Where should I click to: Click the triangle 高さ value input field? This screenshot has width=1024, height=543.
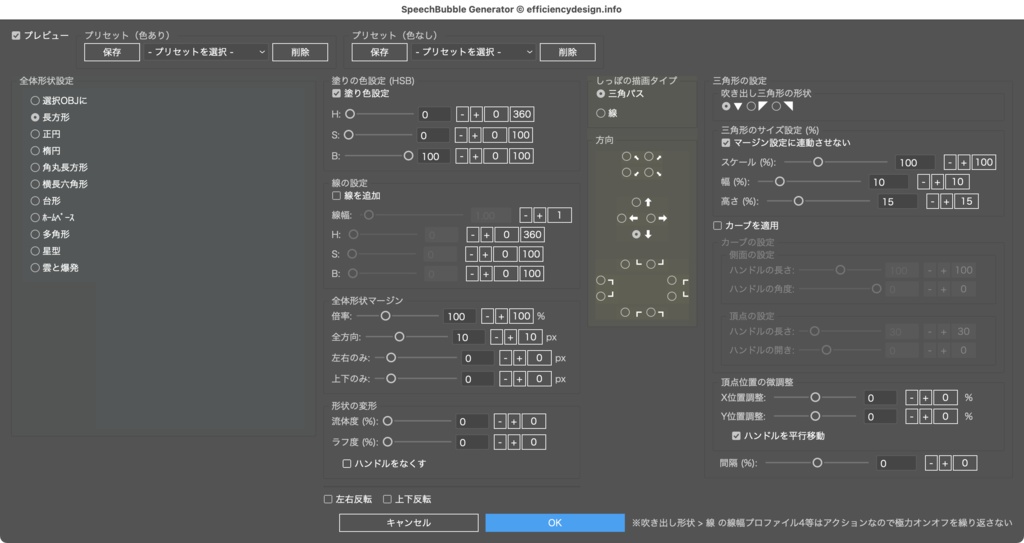point(897,202)
